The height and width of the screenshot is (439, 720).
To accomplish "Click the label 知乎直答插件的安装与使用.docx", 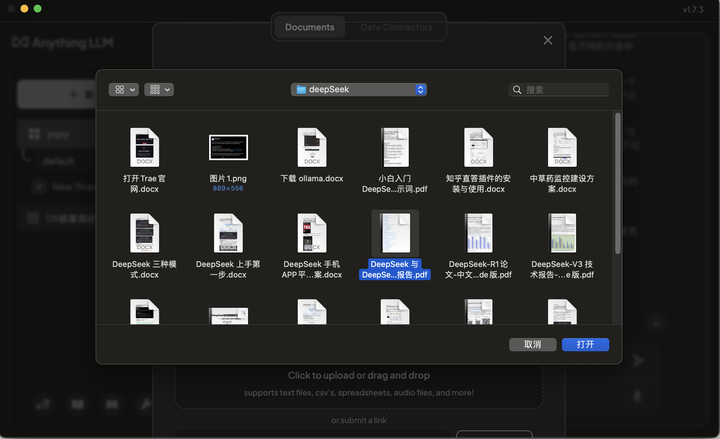I will point(478,184).
